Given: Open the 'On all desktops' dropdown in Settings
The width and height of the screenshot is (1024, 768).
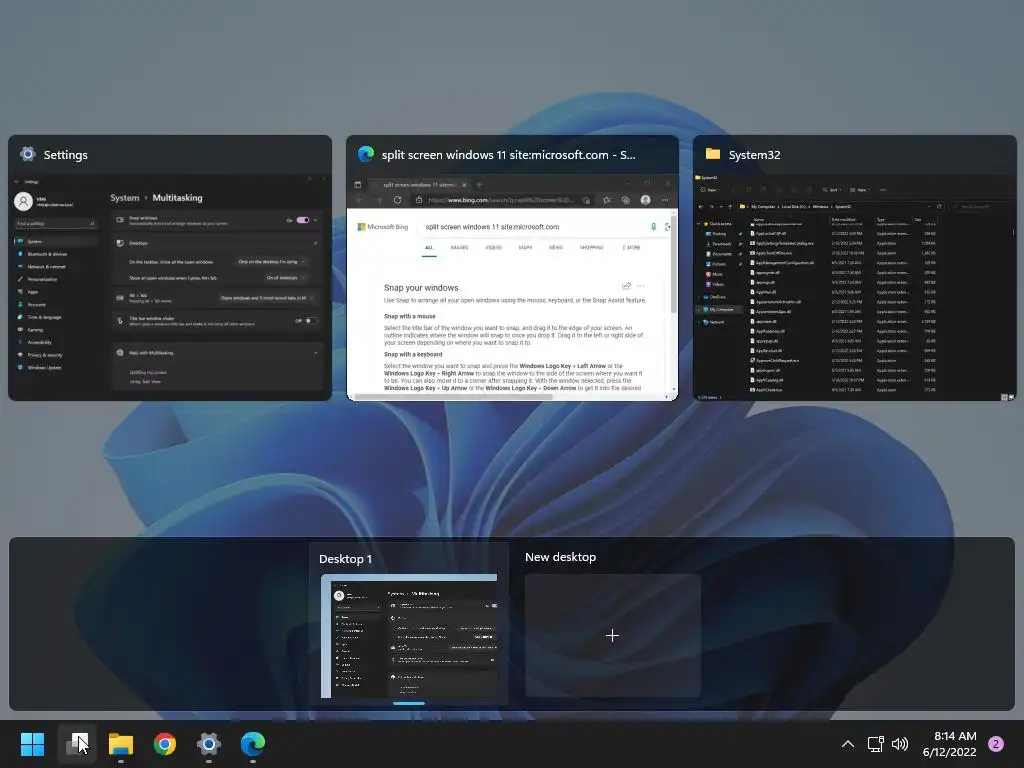Looking at the screenshot, I should tap(285, 278).
